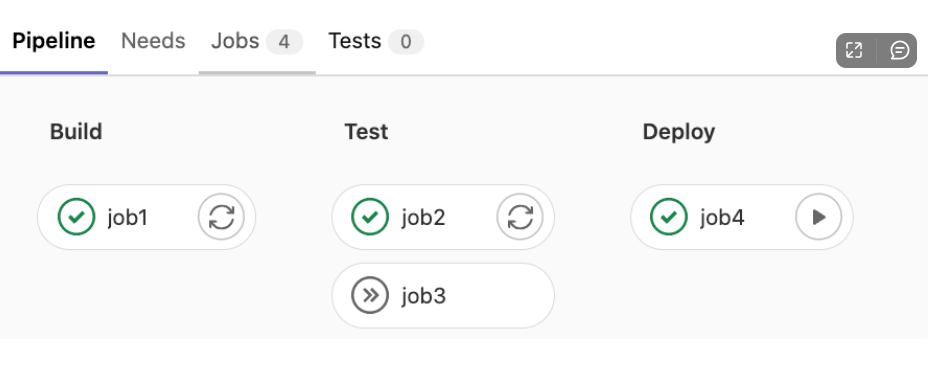Open the job4 name in Deploy stage
Image resolution: width=928 pixels, height=366 pixels.
(x=722, y=218)
